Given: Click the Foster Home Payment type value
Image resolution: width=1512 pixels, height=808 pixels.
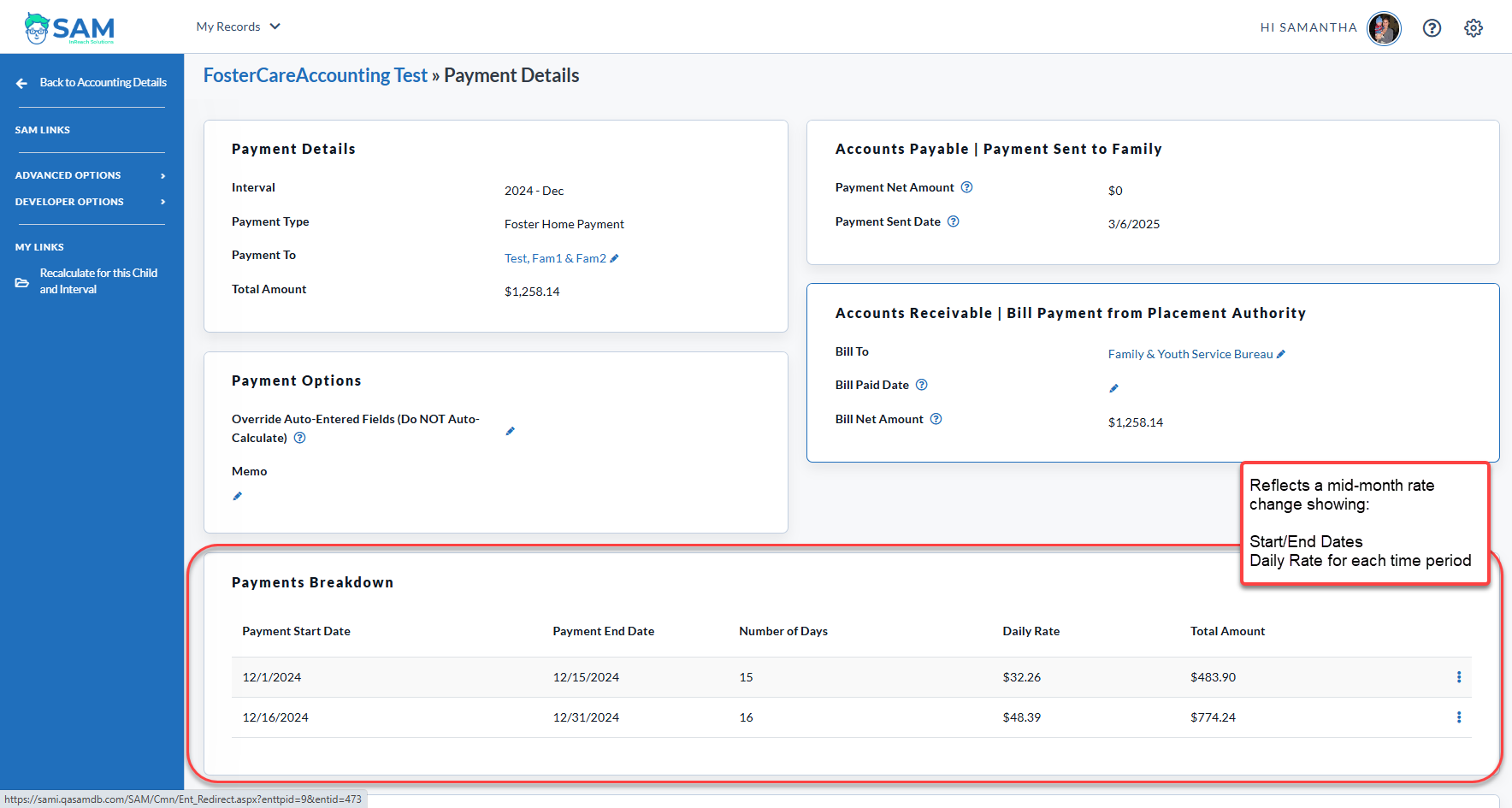Looking at the screenshot, I should point(564,224).
